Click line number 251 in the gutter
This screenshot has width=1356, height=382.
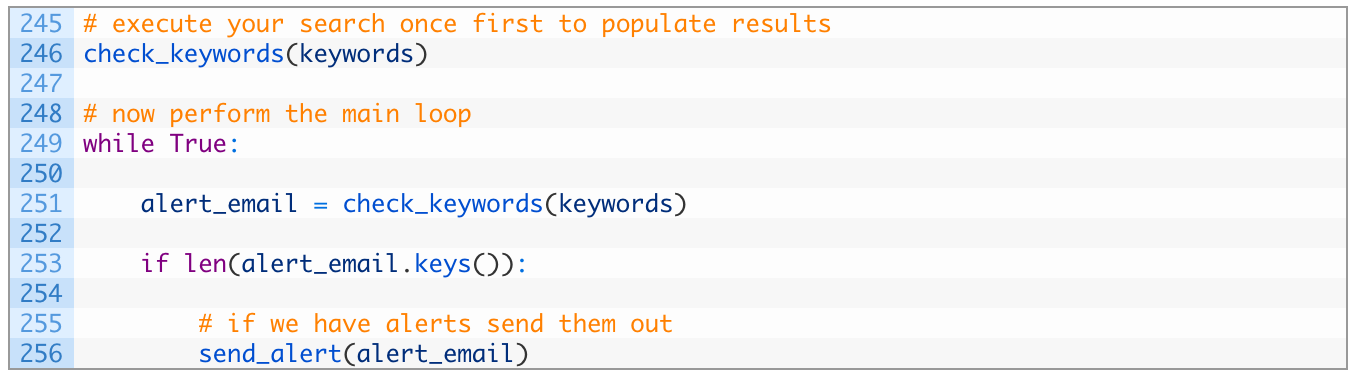[41, 204]
